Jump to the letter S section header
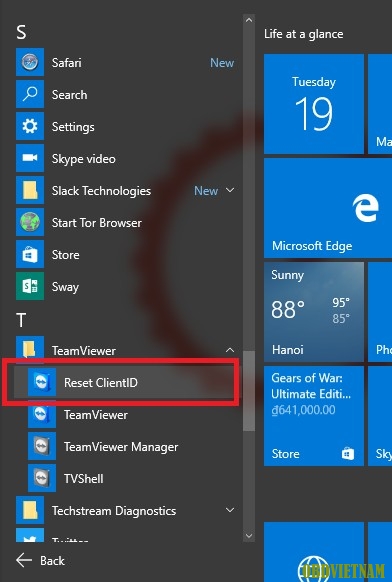This screenshot has width=392, height=582. coord(21,33)
